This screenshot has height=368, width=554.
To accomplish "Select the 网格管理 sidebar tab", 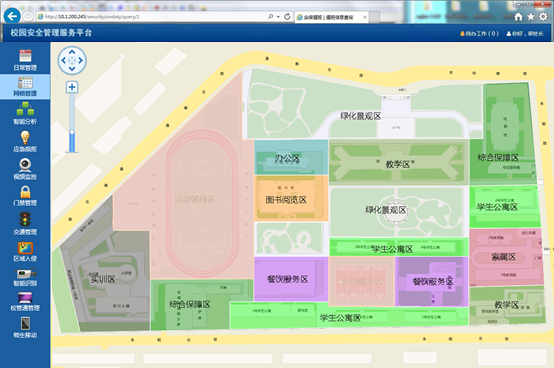I will coord(25,86).
